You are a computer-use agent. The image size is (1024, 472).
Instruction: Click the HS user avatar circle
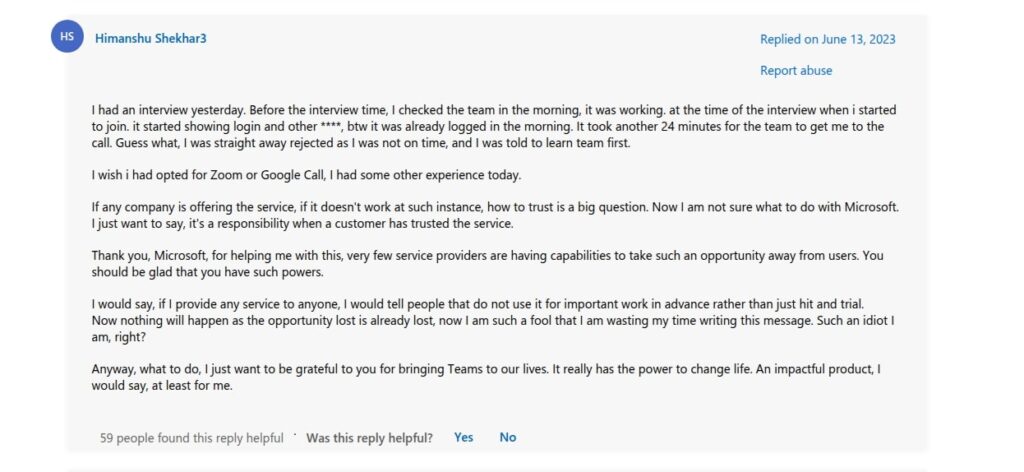pyautogui.click(x=67, y=37)
